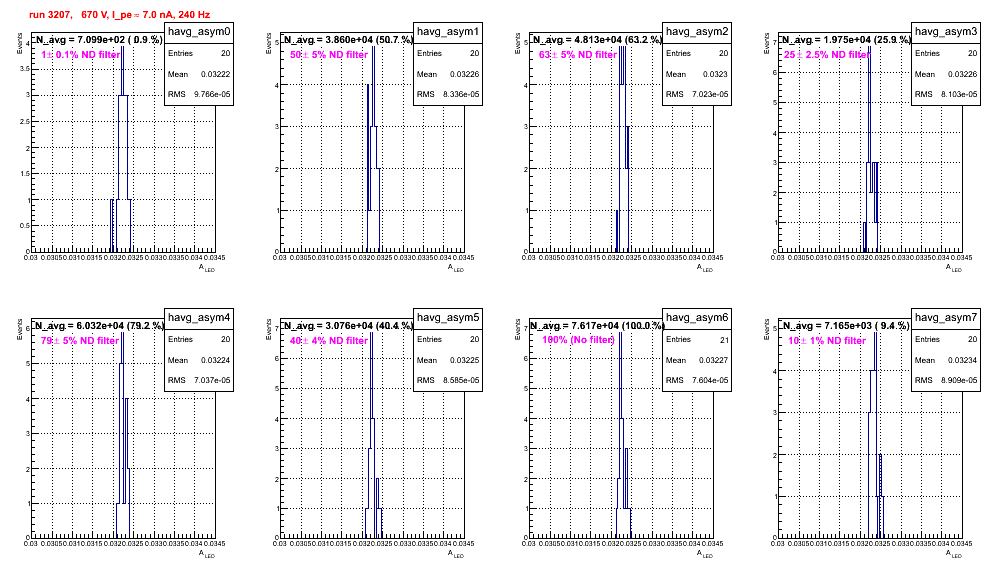
Task: Click Entries value 21 in havg_asym6
Action: pos(724,340)
